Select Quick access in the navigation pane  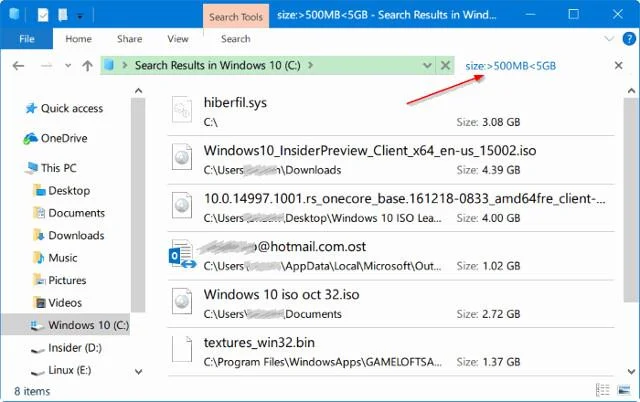(x=72, y=109)
